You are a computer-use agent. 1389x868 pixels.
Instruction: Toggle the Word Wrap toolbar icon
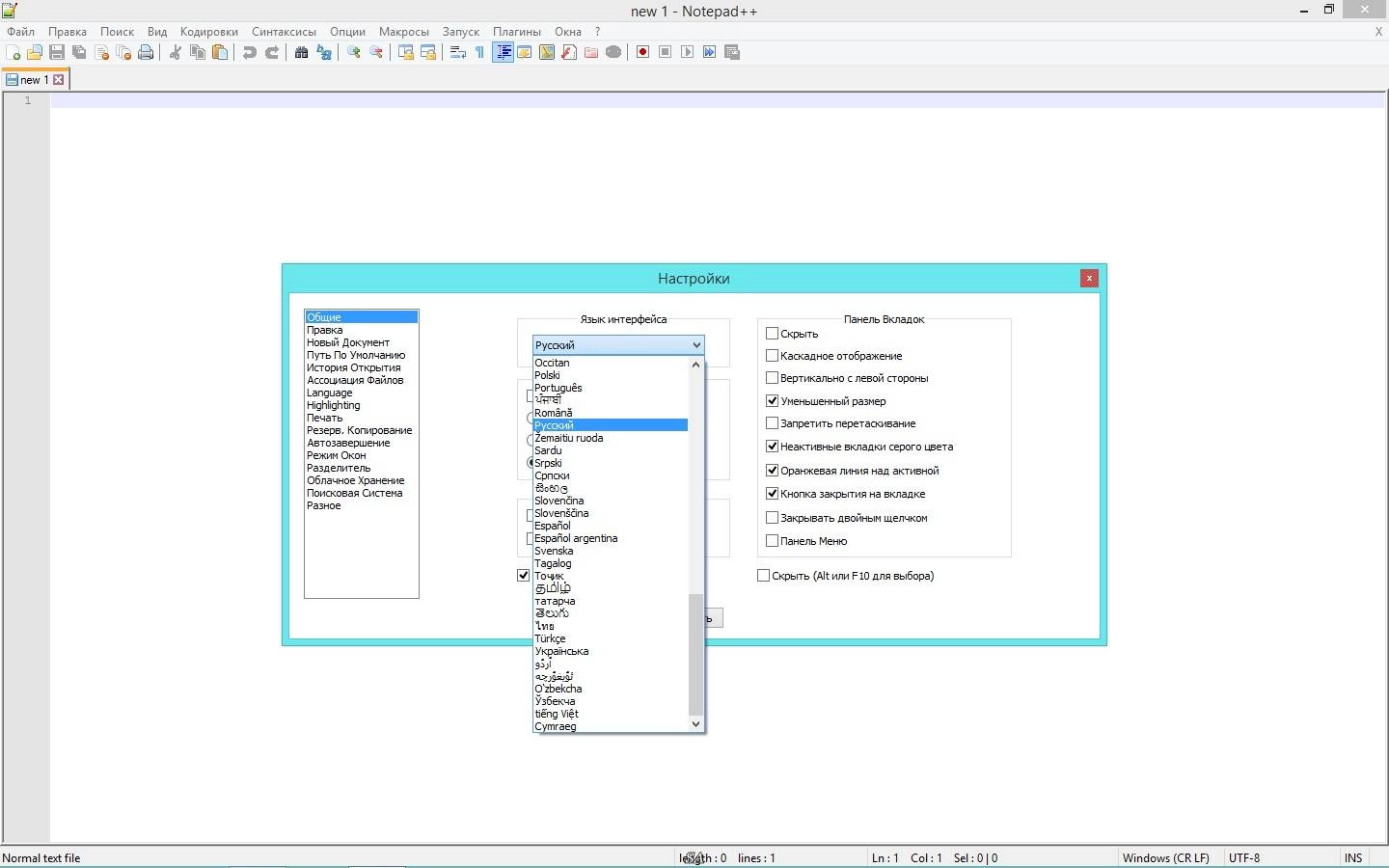click(x=458, y=52)
